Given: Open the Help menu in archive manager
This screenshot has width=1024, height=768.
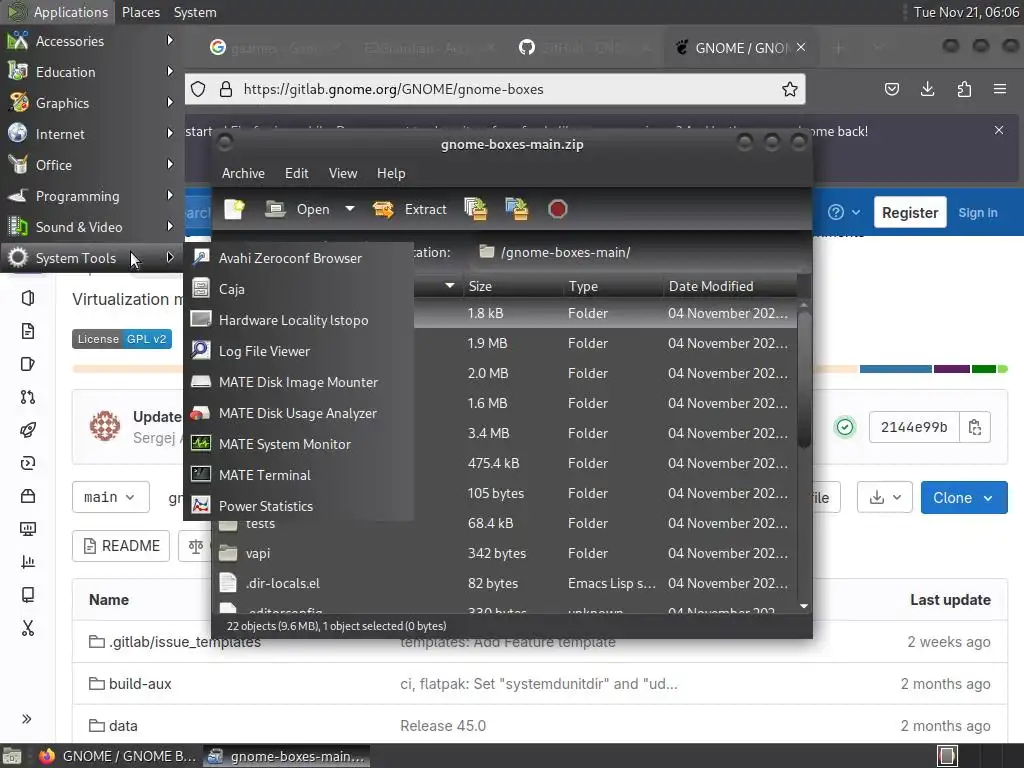Looking at the screenshot, I should pos(391,173).
